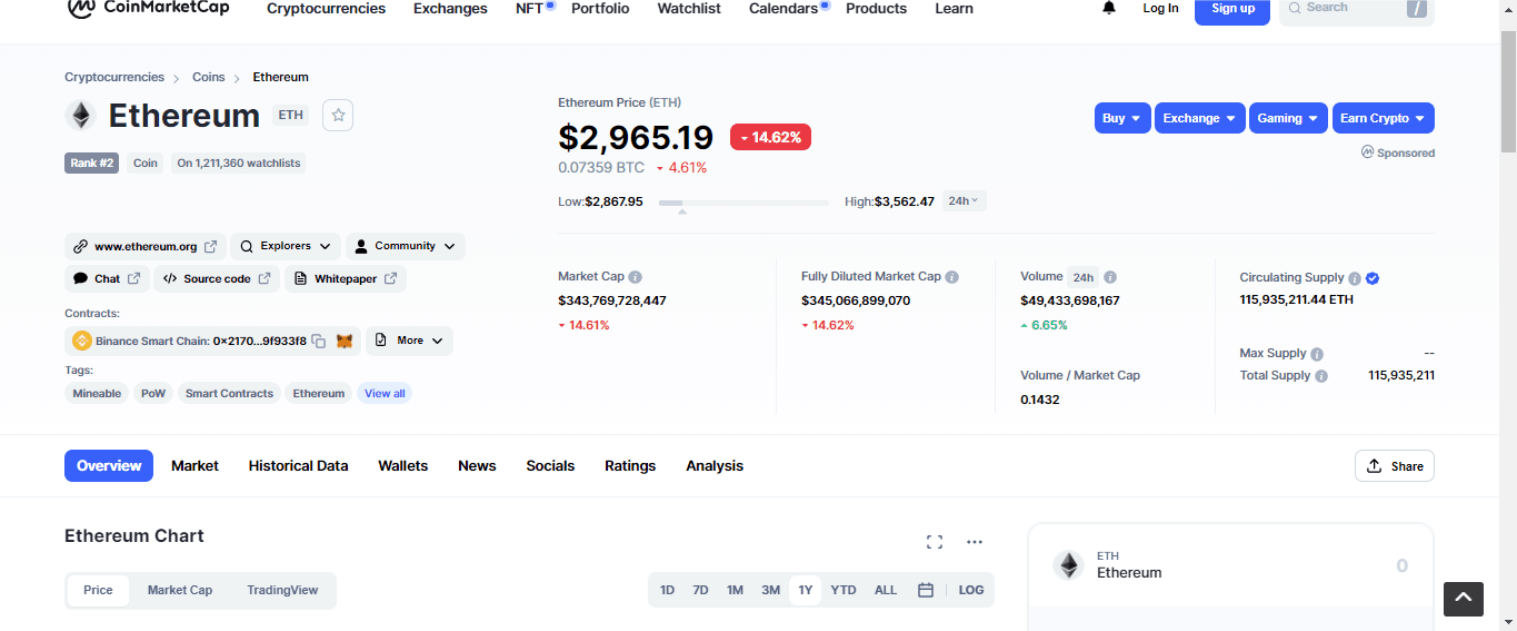Screen dimensions: 1517x631
Task: Open the News tab
Action: pos(477,466)
